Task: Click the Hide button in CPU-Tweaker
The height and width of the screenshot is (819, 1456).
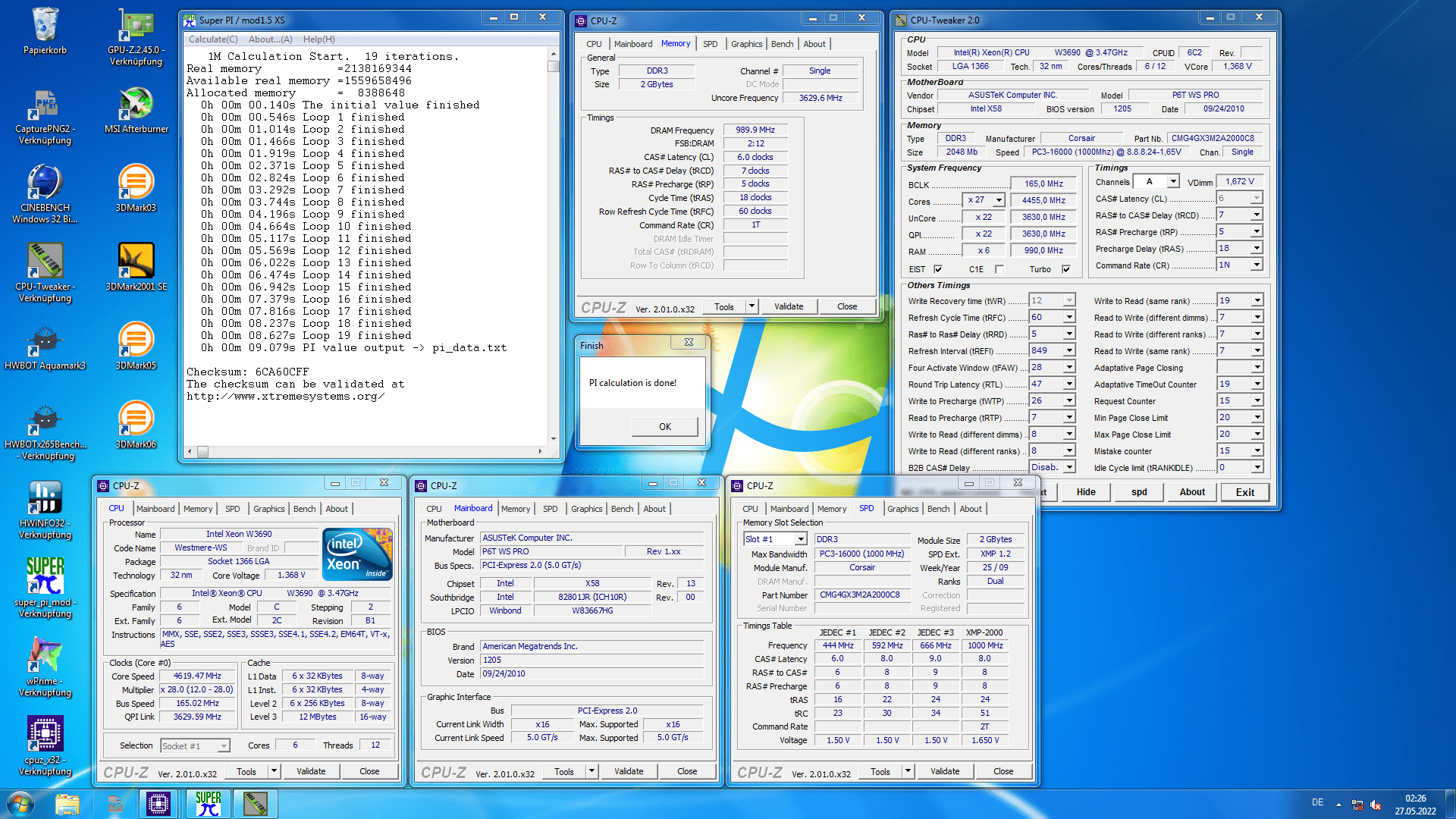Action: click(1085, 492)
